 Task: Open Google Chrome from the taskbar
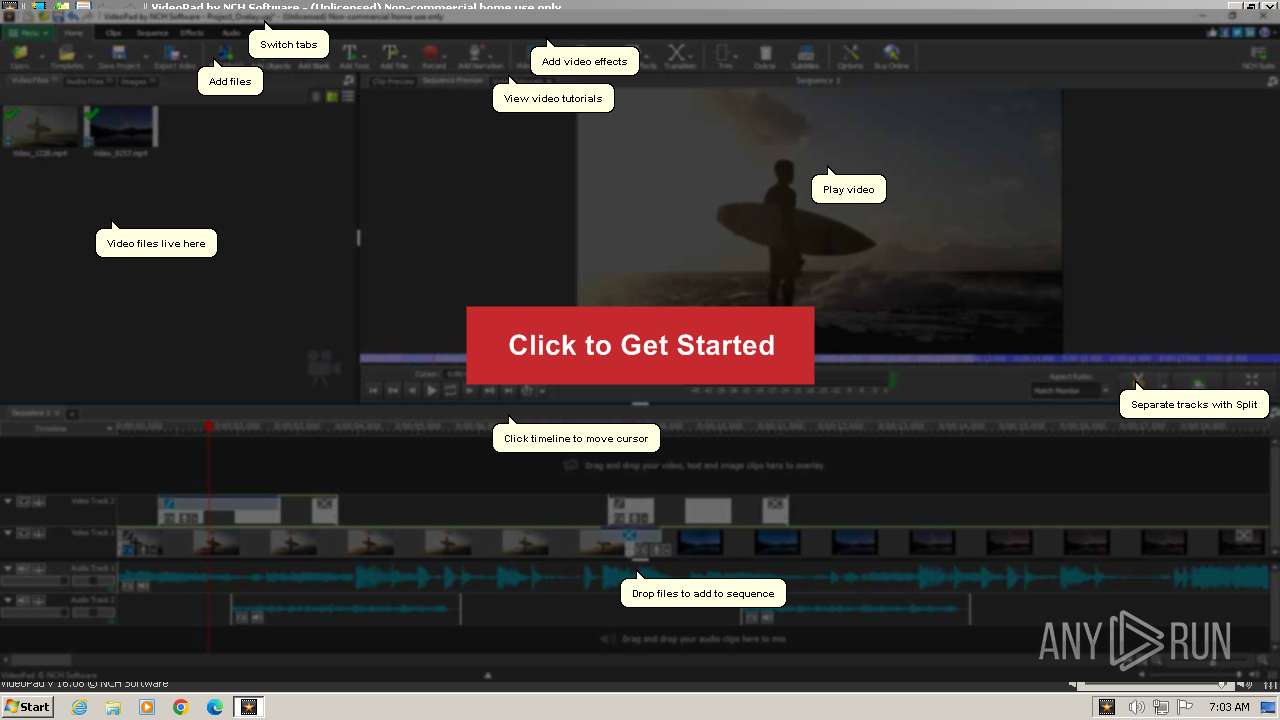click(180, 707)
